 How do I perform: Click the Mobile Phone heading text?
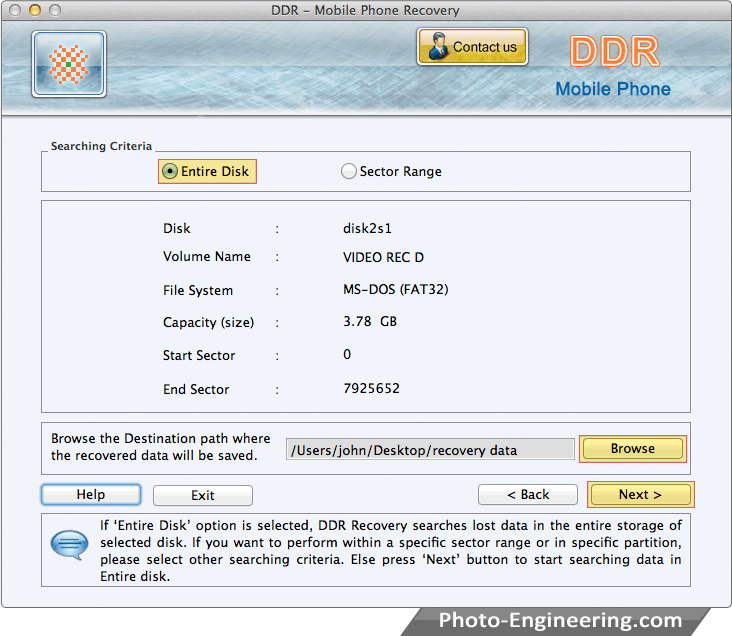(x=613, y=89)
